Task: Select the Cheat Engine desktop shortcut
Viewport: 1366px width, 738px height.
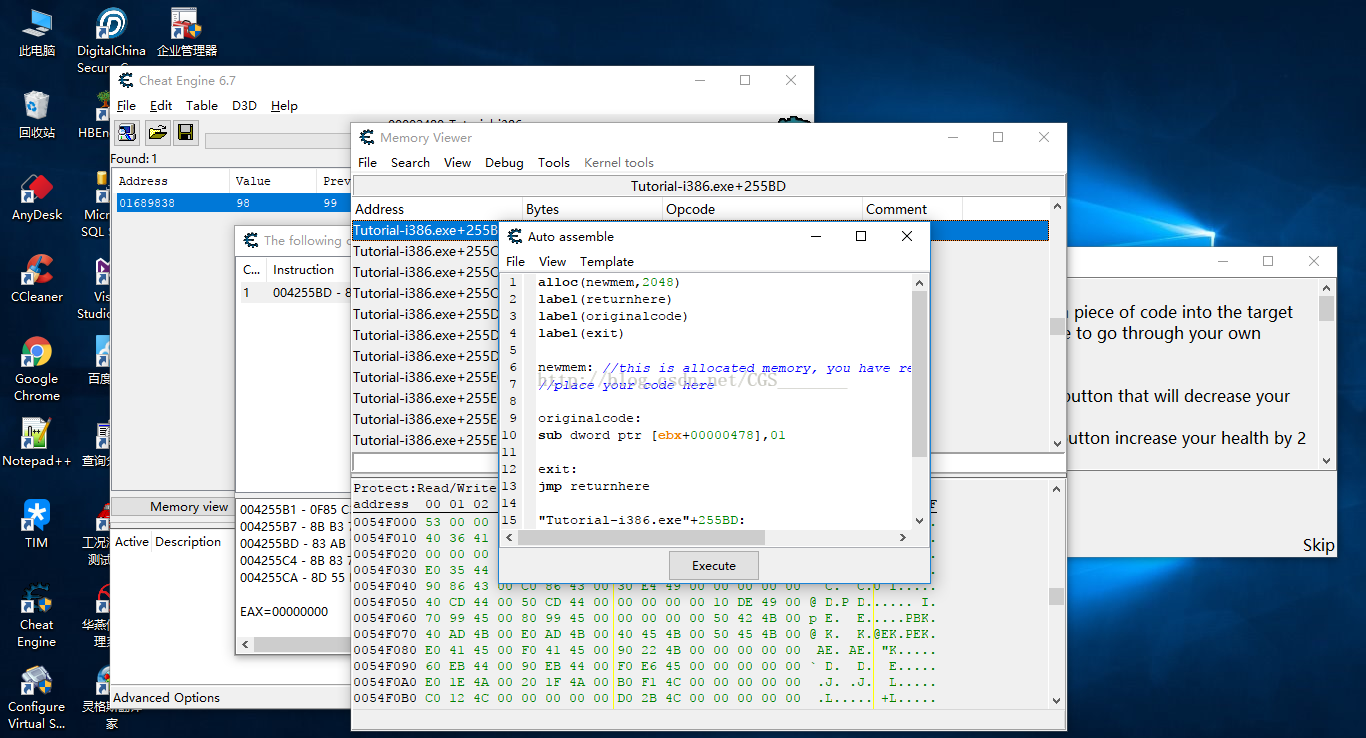Action: [37, 600]
